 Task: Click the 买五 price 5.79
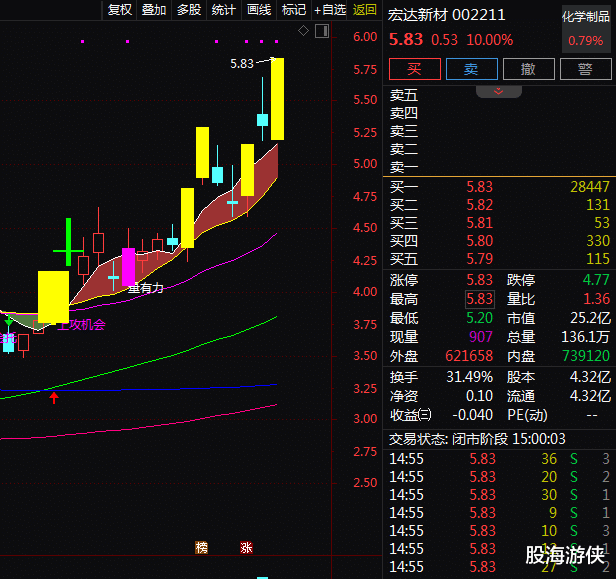click(x=479, y=259)
